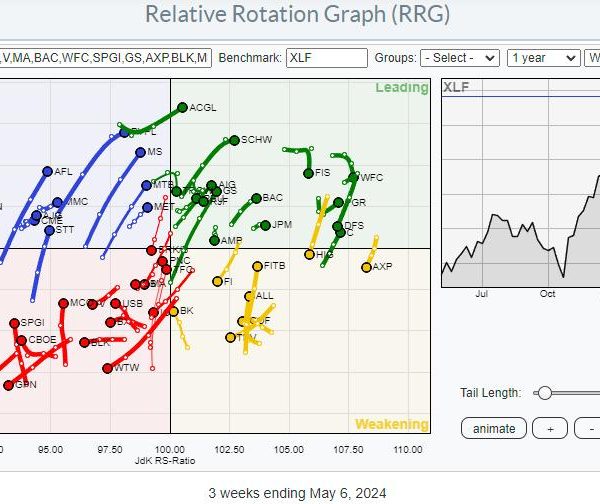Click the symbols list input field
Screen dimensions: 600x504
[105, 58]
